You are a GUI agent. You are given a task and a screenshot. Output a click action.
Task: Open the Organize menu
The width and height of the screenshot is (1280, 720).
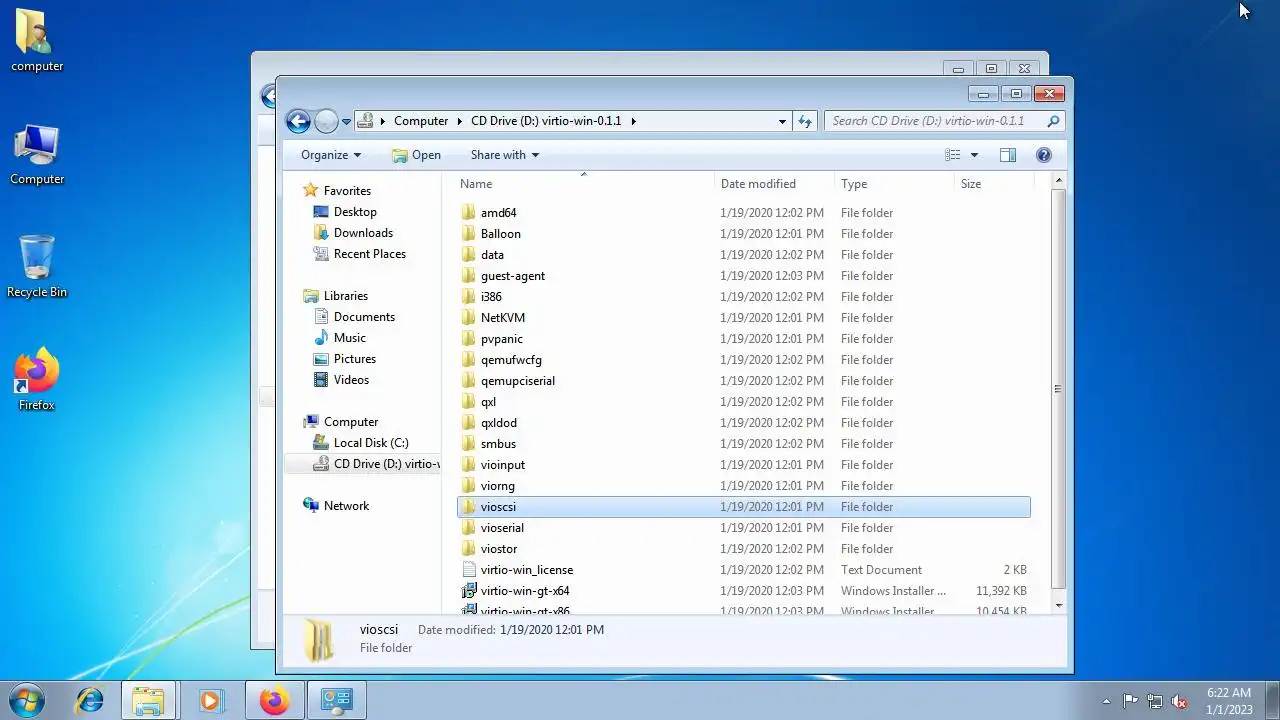point(331,155)
